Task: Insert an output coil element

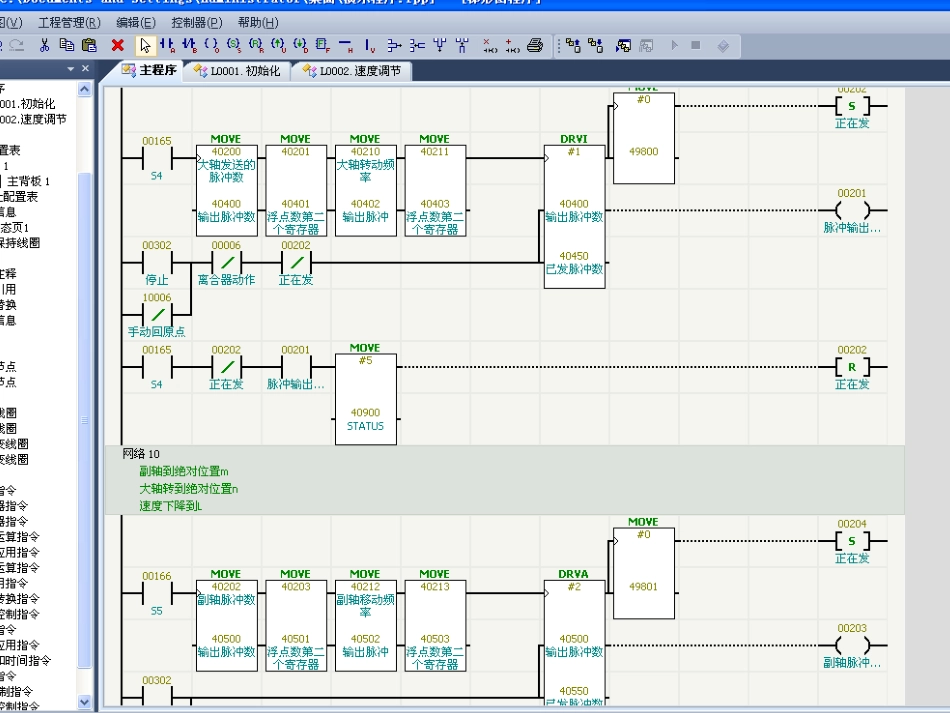Action: pyautogui.click(x=211, y=45)
